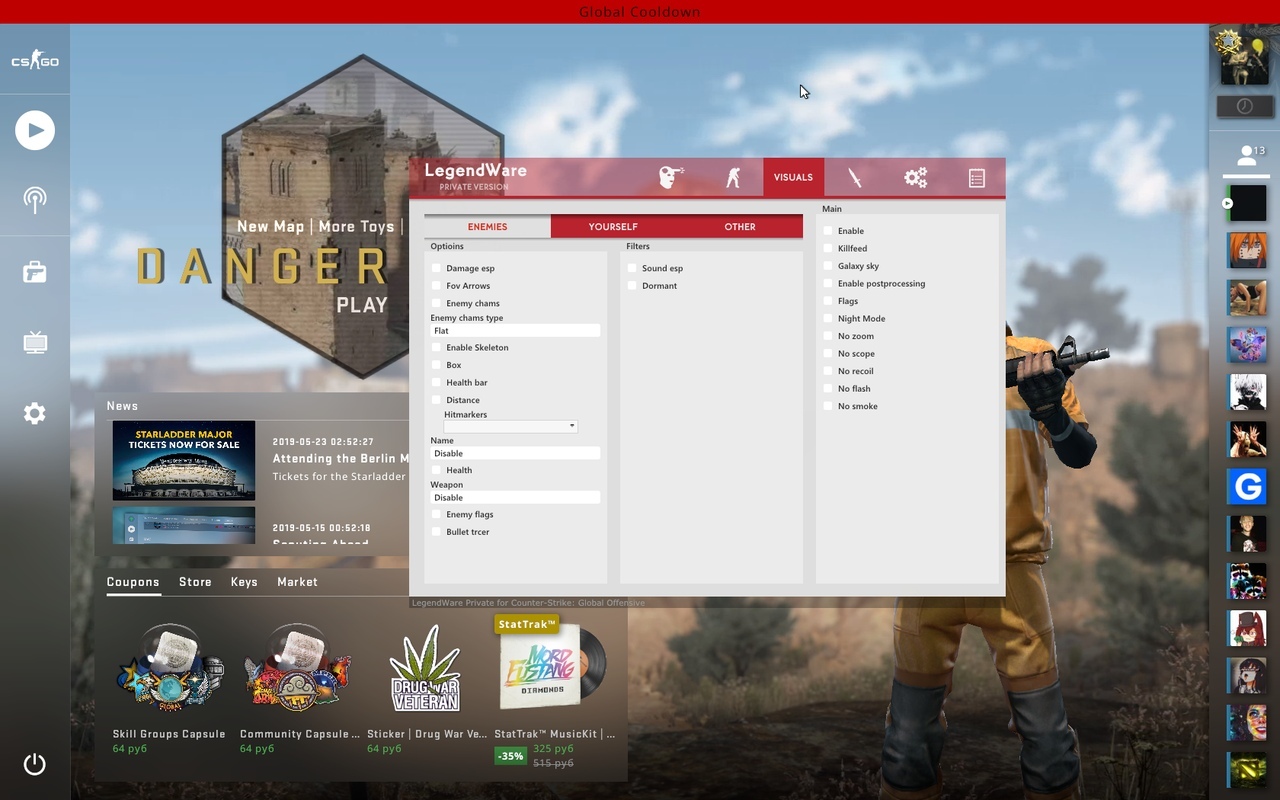
Task: Open the Watch TV icon in sidebar
Action: pos(35,343)
